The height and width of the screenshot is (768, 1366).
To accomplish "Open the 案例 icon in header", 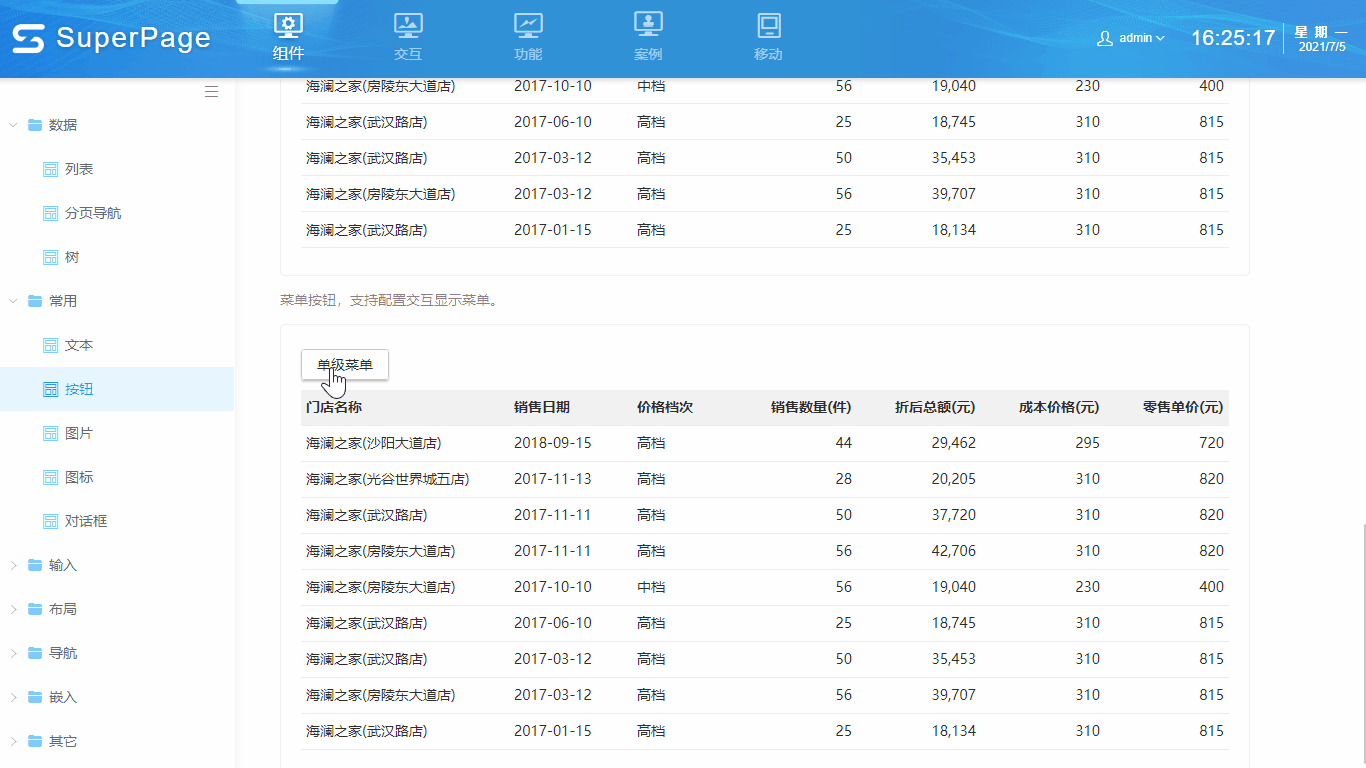I will pyautogui.click(x=648, y=25).
